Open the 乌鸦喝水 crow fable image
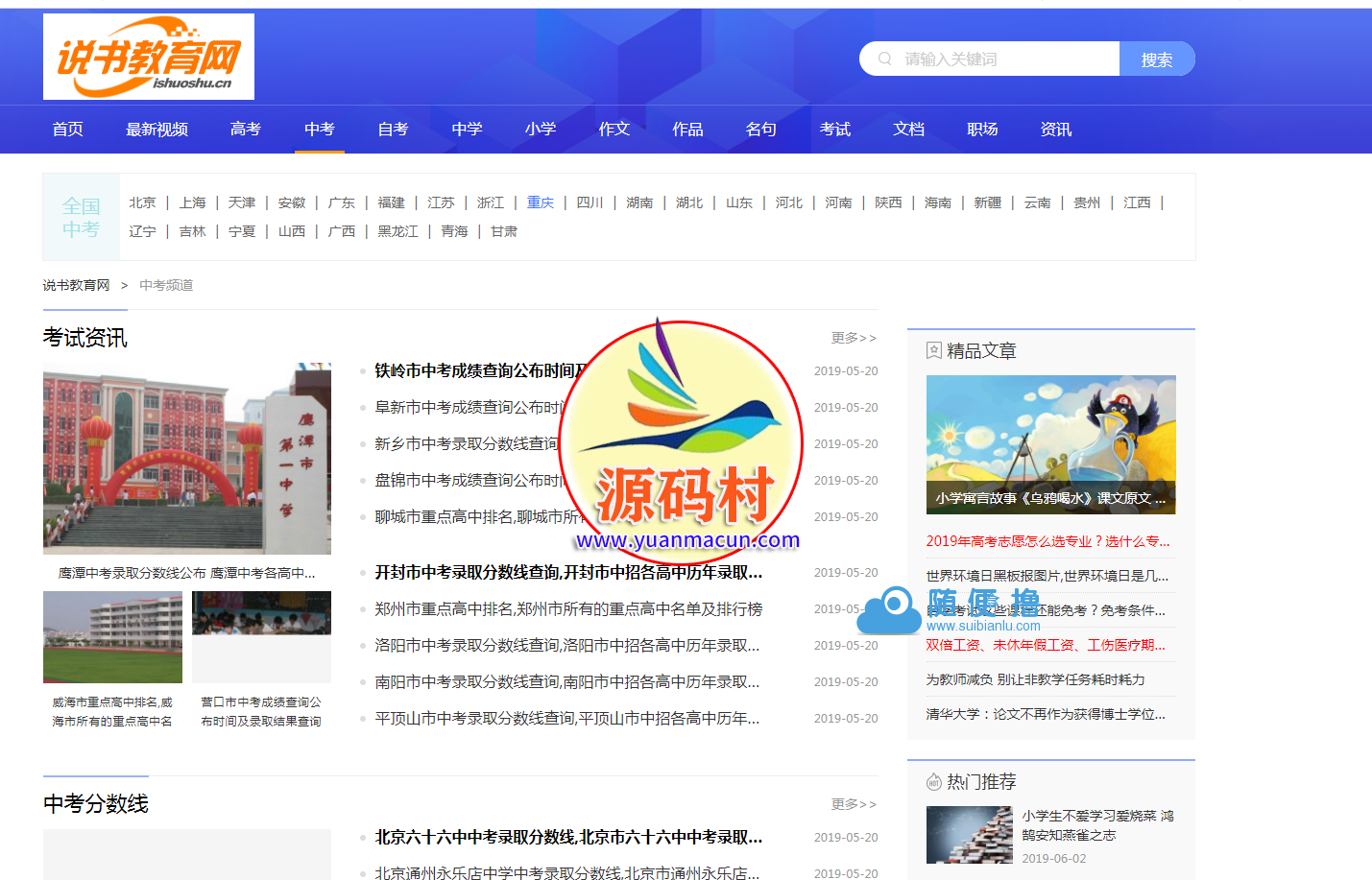This screenshot has width=1372, height=880. [1050, 443]
